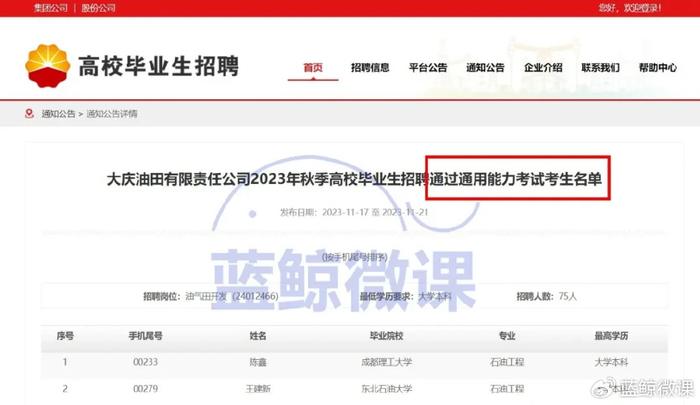The image size is (700, 405).
Task: Click the 按手机尾号排序 note
Action: click(x=354, y=257)
